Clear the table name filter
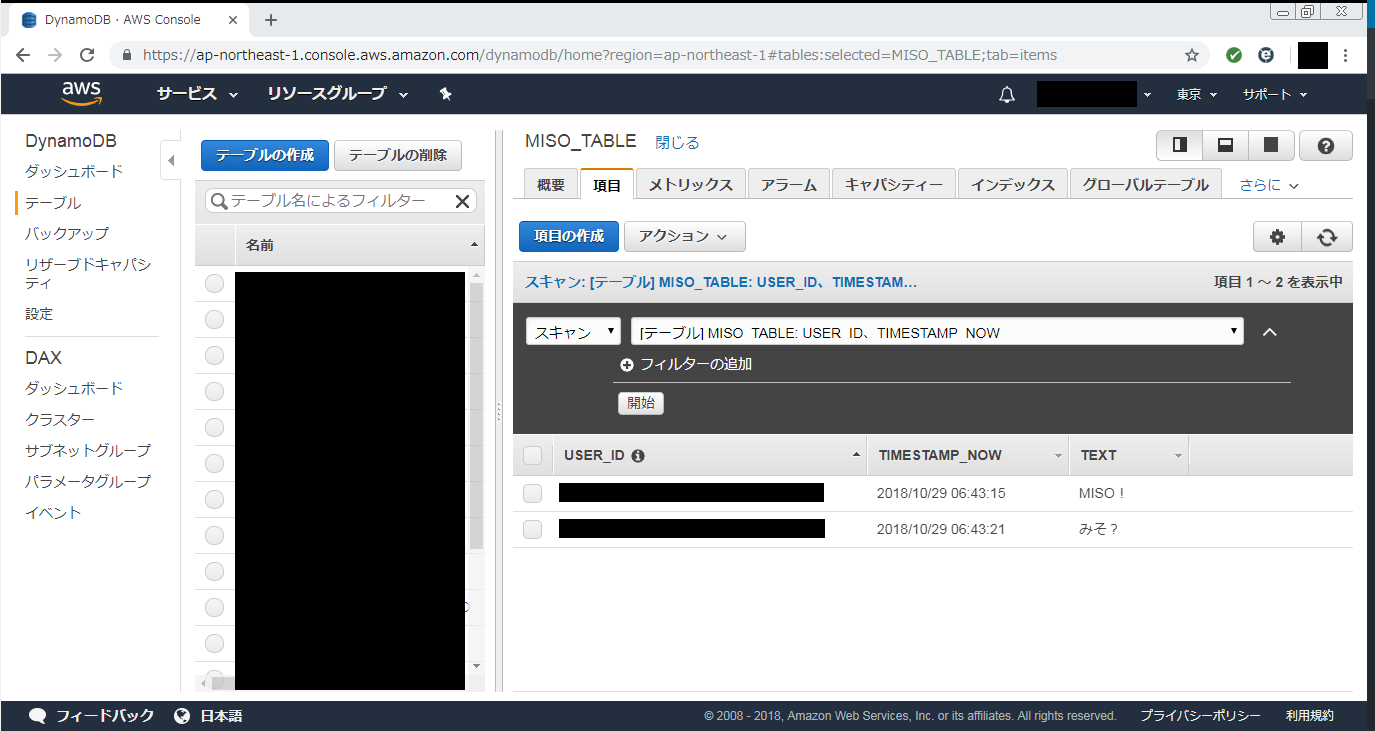The image size is (1375, 731). [x=462, y=201]
